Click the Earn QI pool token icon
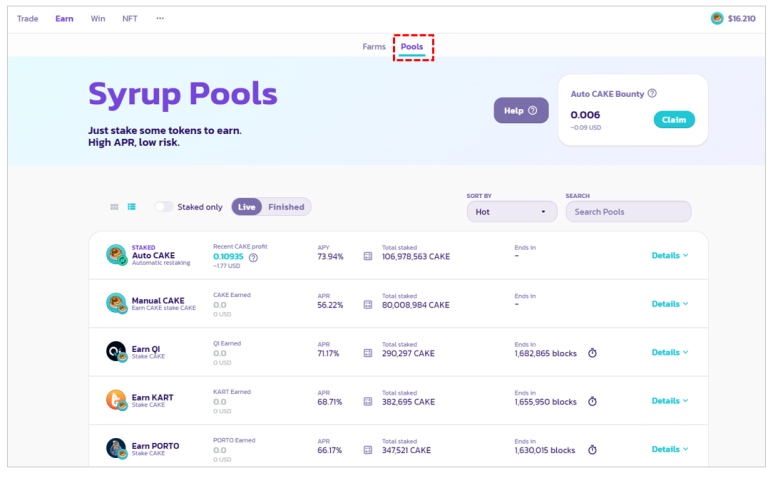773x478 pixels. pyautogui.click(x=116, y=351)
